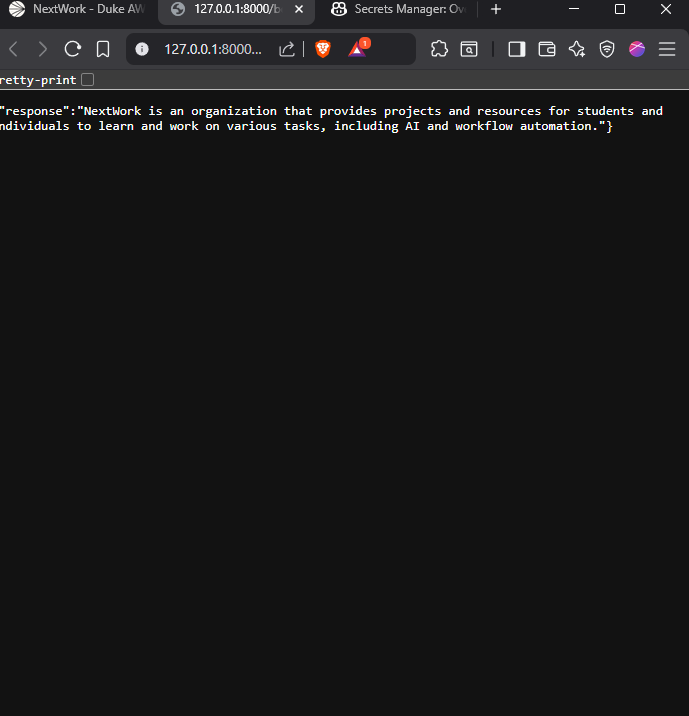689x716 pixels.
Task: Click the Brave VPN shield icon
Action: [x=607, y=49]
